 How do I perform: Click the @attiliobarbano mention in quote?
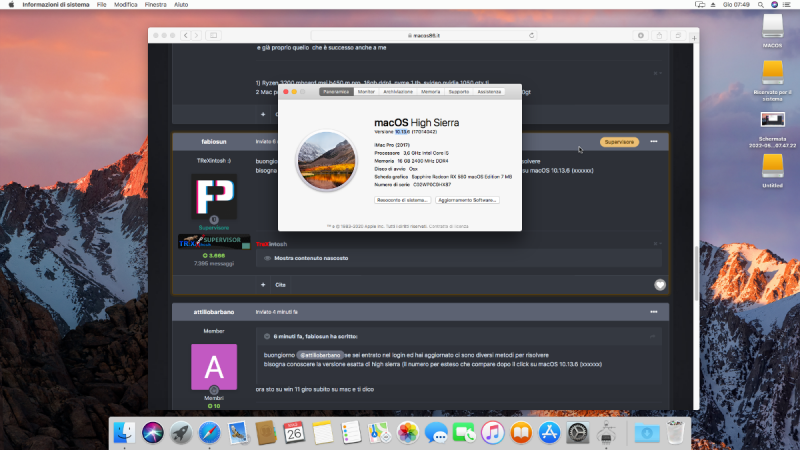click(320, 355)
